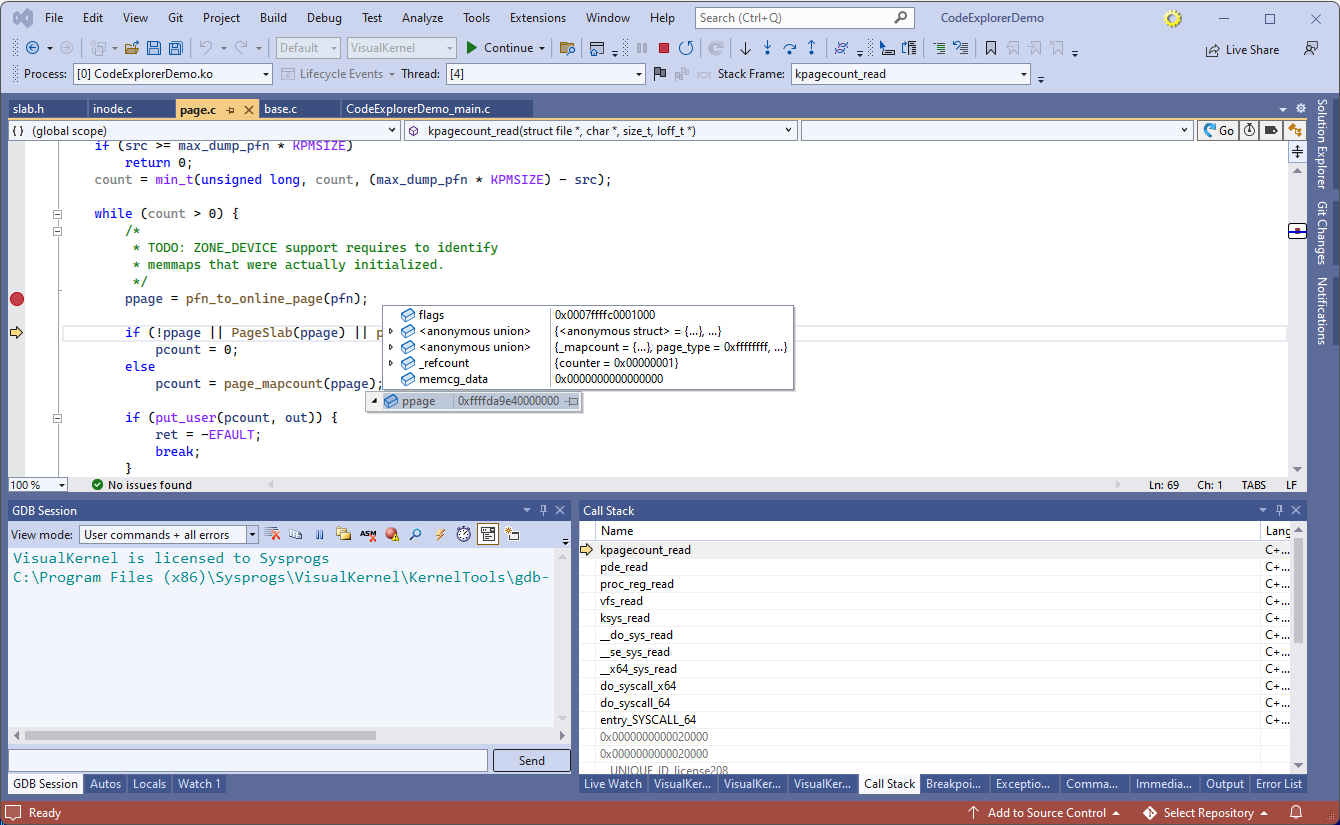Pin the ppage data tip

click(571, 401)
